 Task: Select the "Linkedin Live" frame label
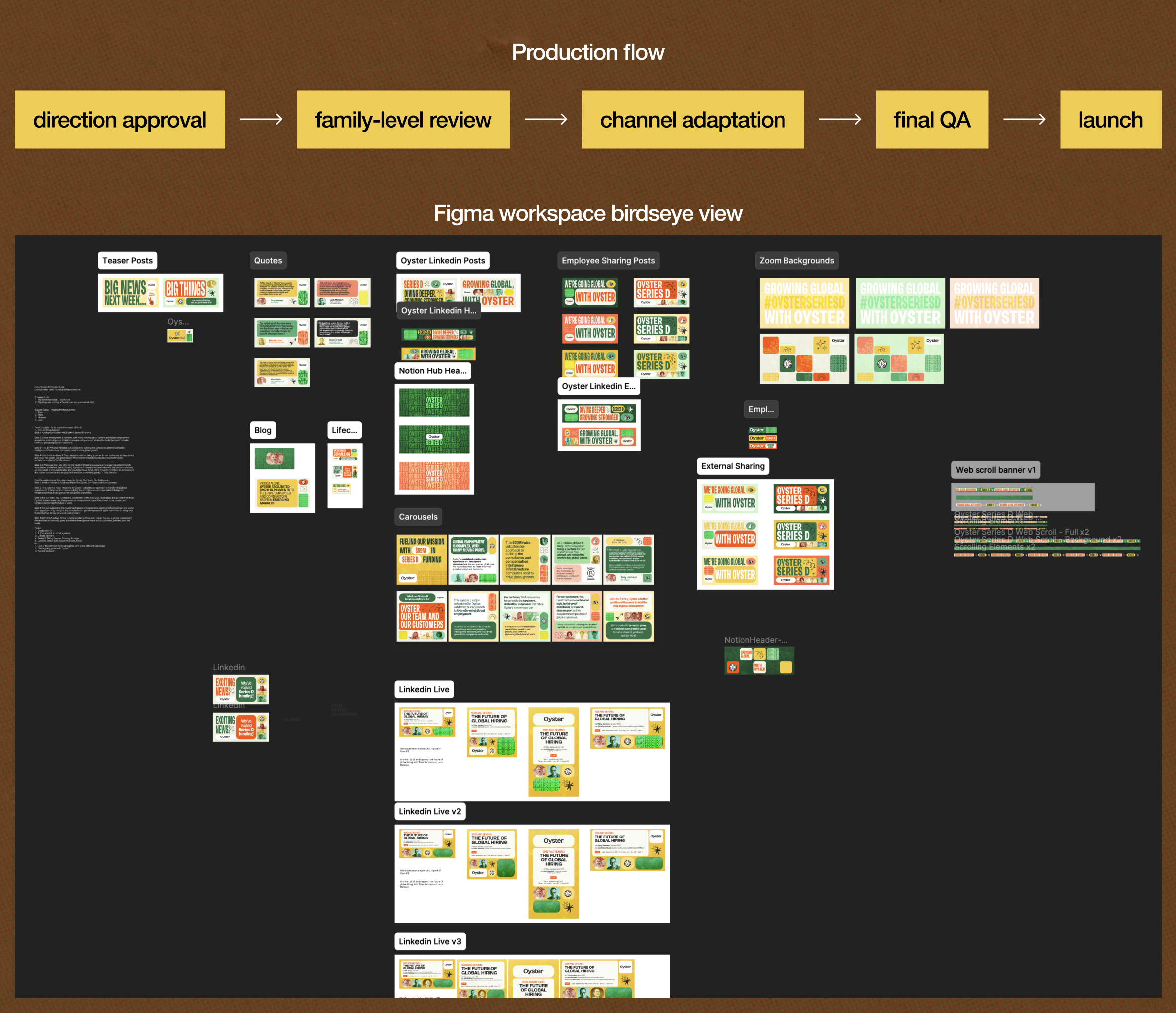pyautogui.click(x=424, y=690)
